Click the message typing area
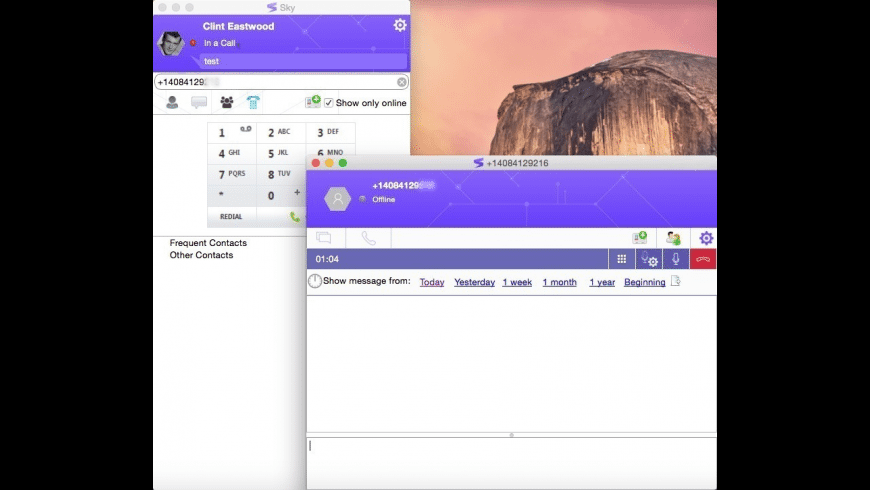 (512, 463)
